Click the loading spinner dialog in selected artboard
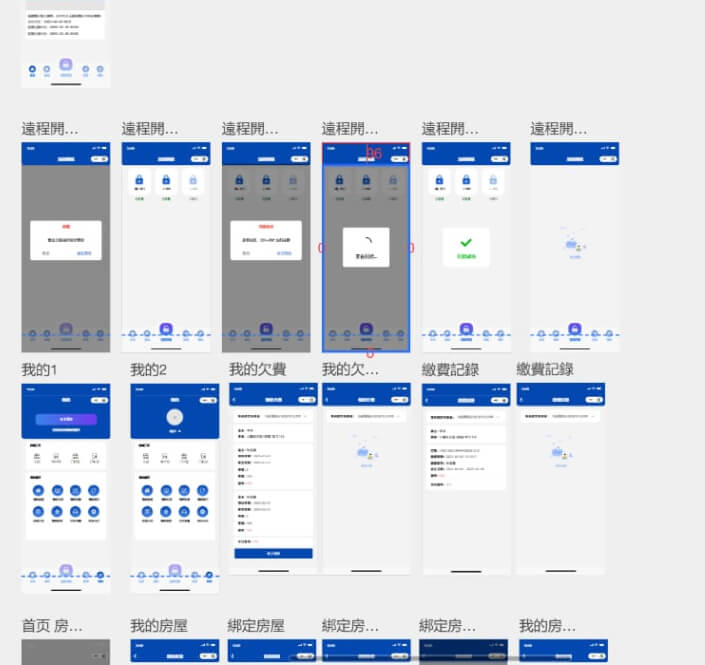The image size is (705, 665). (365, 245)
